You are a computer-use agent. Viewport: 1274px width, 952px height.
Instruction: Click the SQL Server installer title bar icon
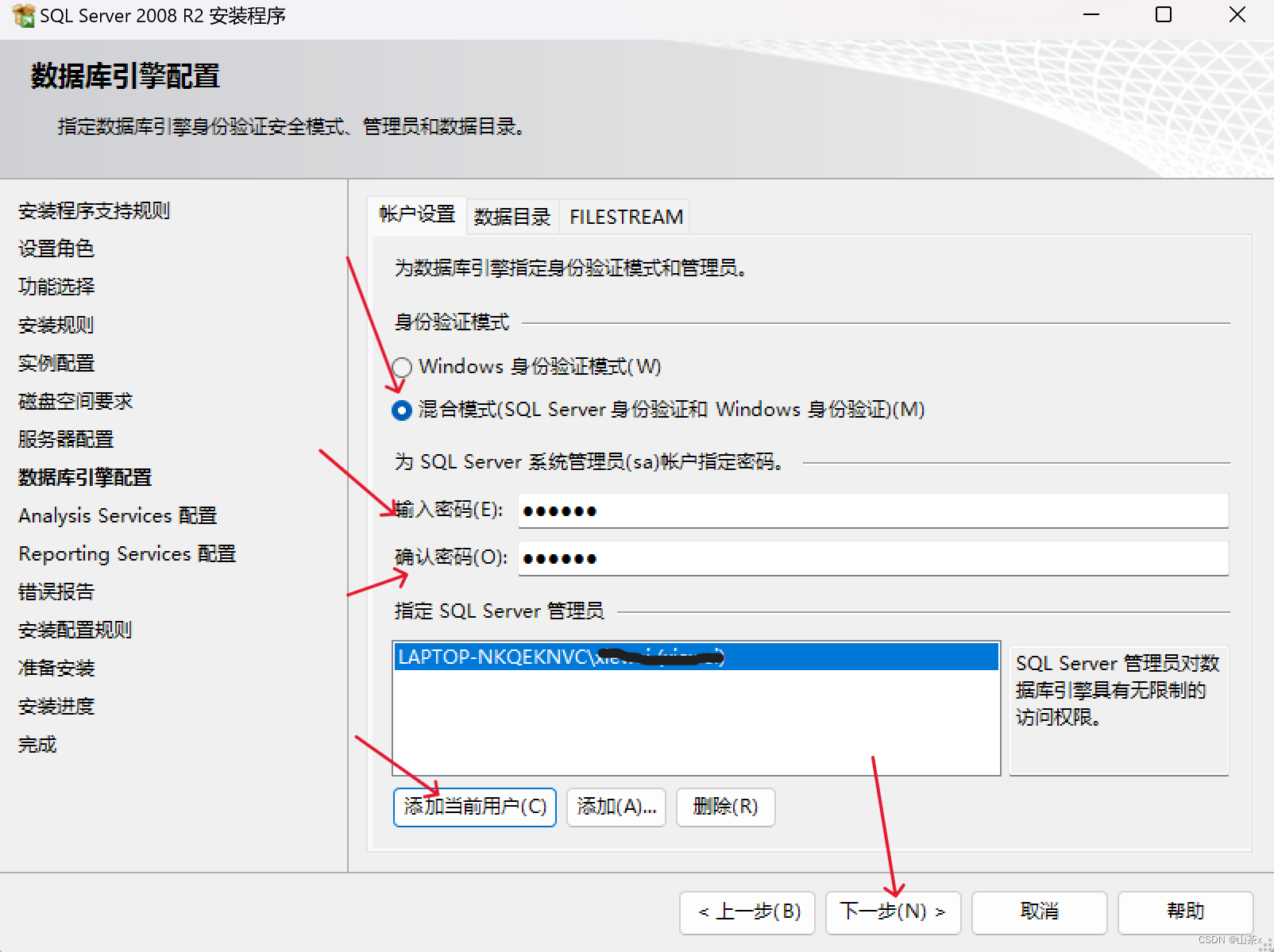click(24, 15)
